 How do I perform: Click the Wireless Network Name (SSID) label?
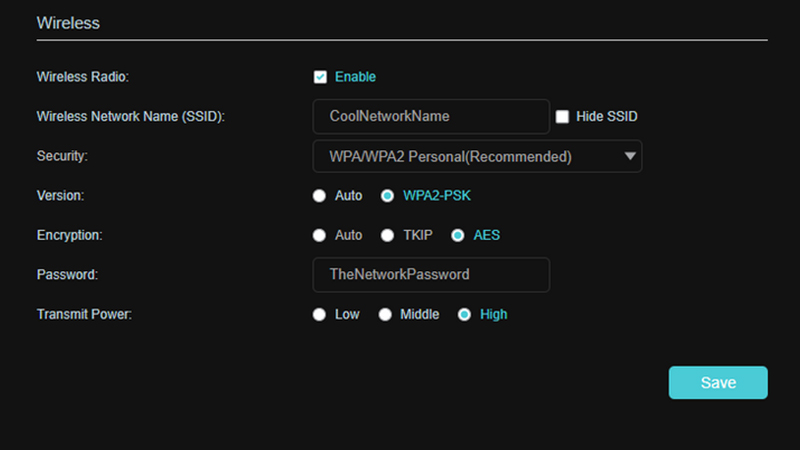tap(130, 116)
